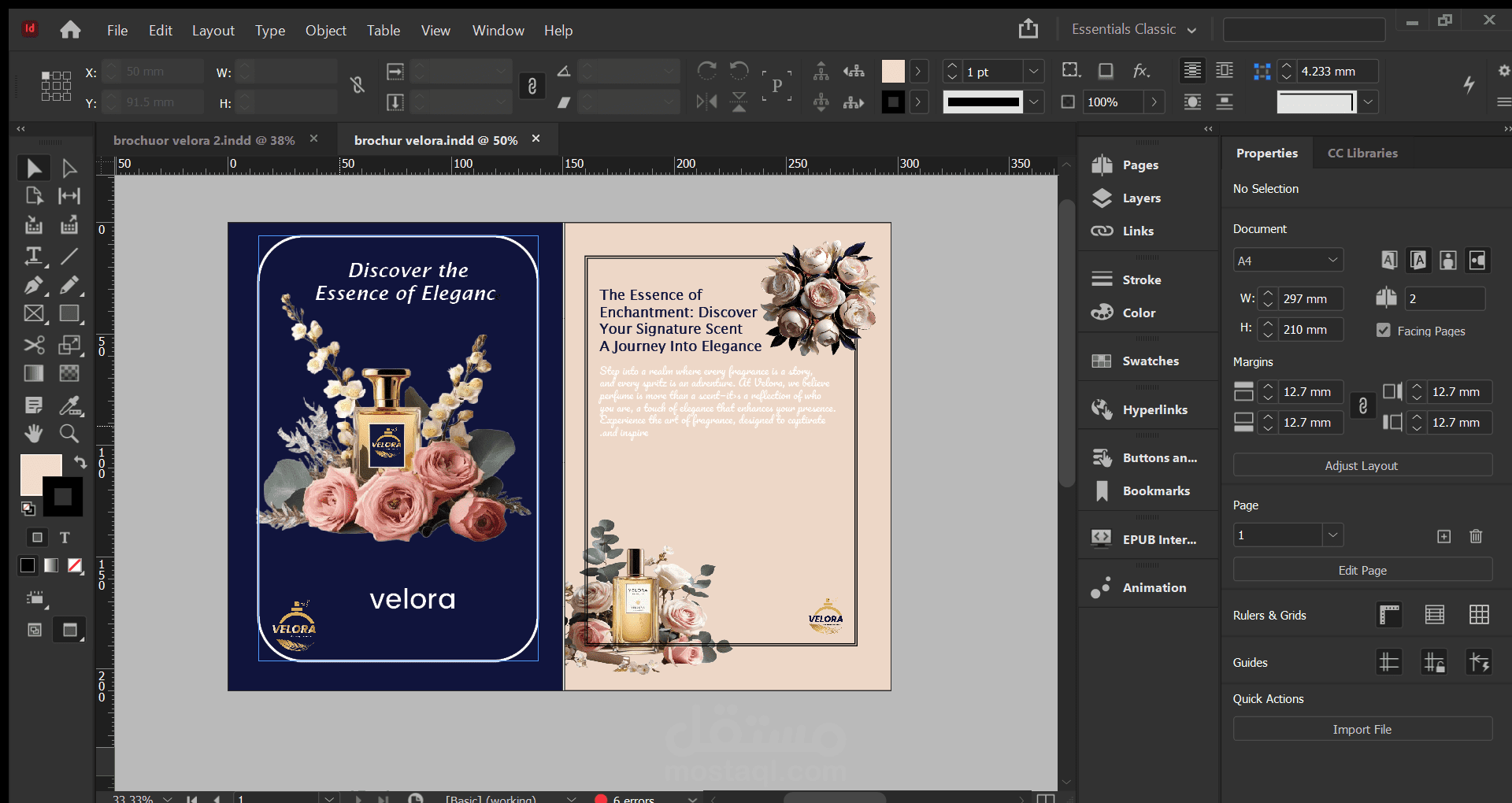Open the stroke weight 1 pt dropdown
The height and width of the screenshot is (803, 1512).
1034,72
